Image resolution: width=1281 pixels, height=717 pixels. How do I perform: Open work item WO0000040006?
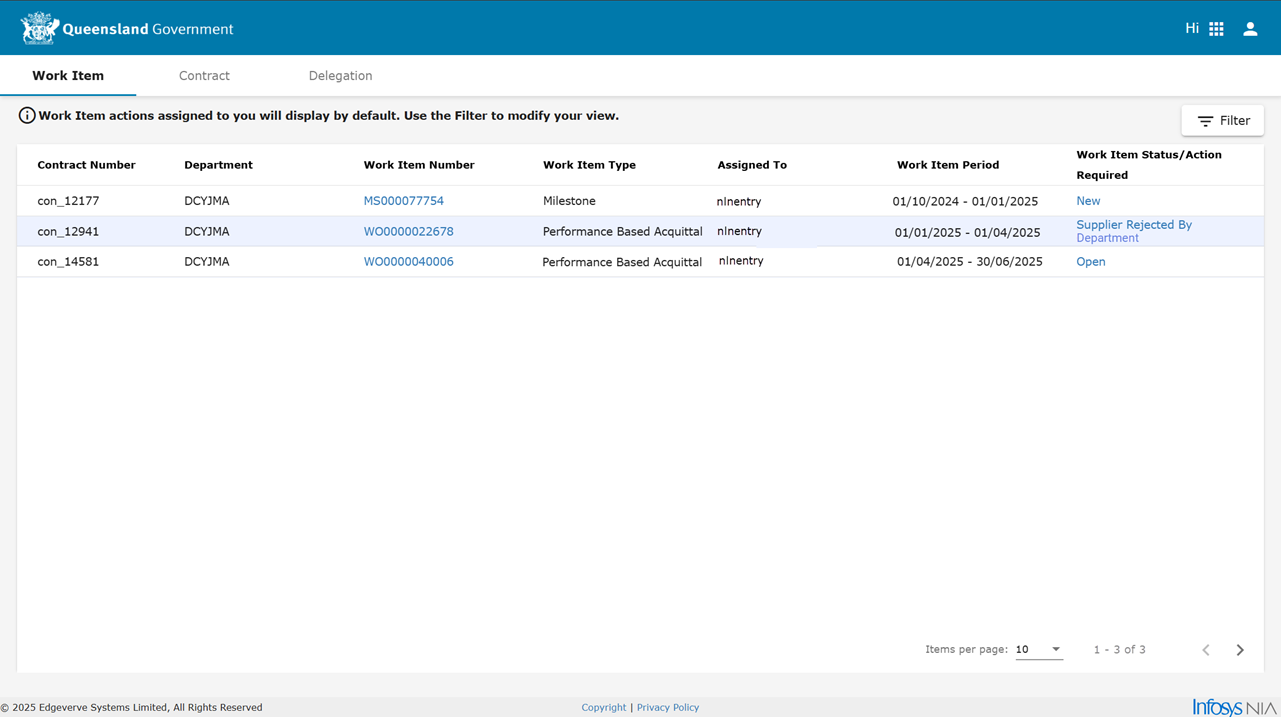click(x=408, y=262)
